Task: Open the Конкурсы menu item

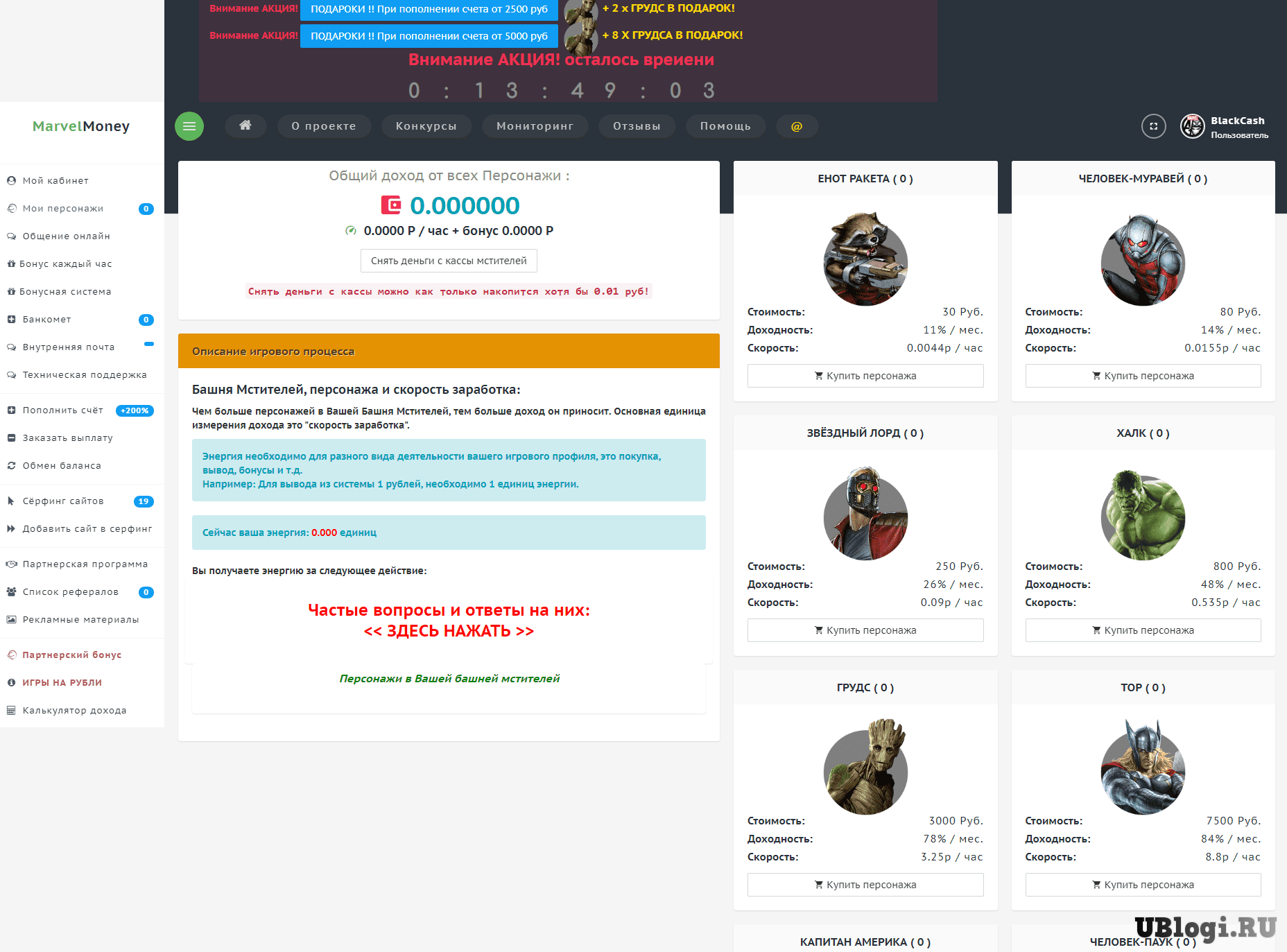Action: click(426, 126)
